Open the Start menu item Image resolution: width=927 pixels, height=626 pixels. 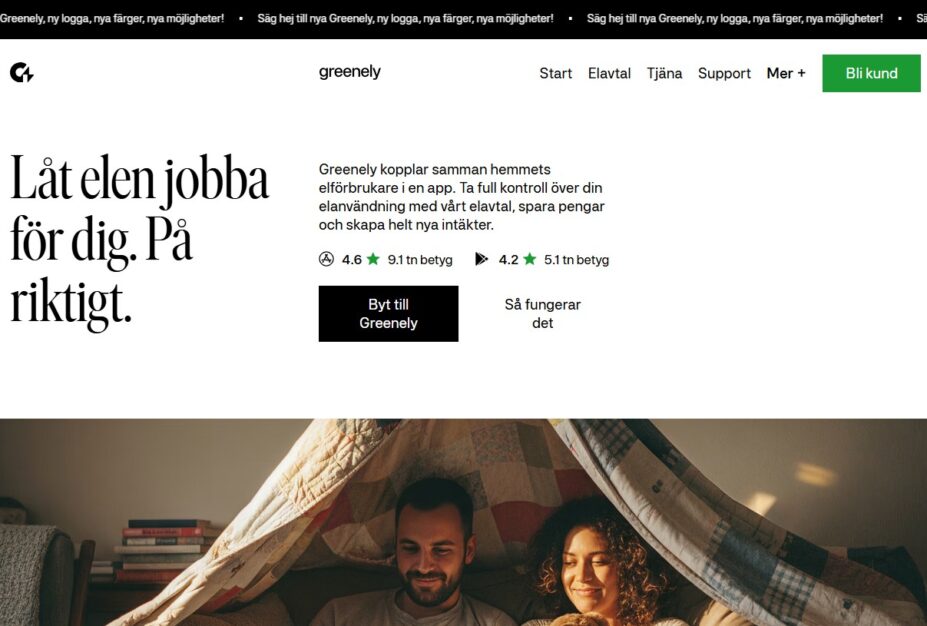[556, 73]
